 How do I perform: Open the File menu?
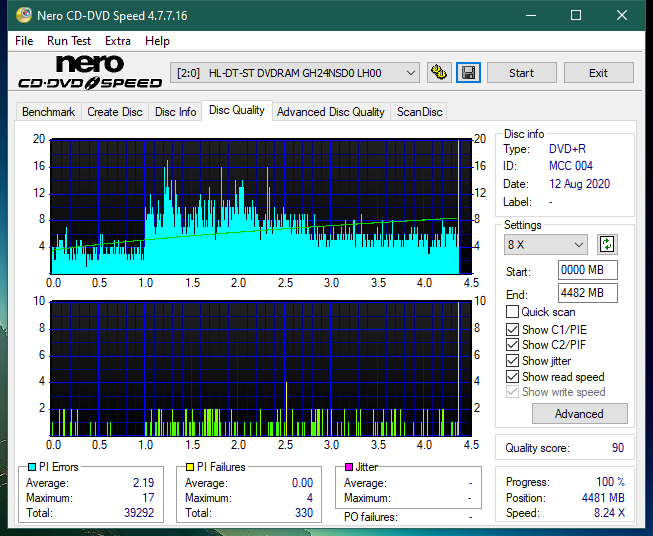[x=24, y=41]
